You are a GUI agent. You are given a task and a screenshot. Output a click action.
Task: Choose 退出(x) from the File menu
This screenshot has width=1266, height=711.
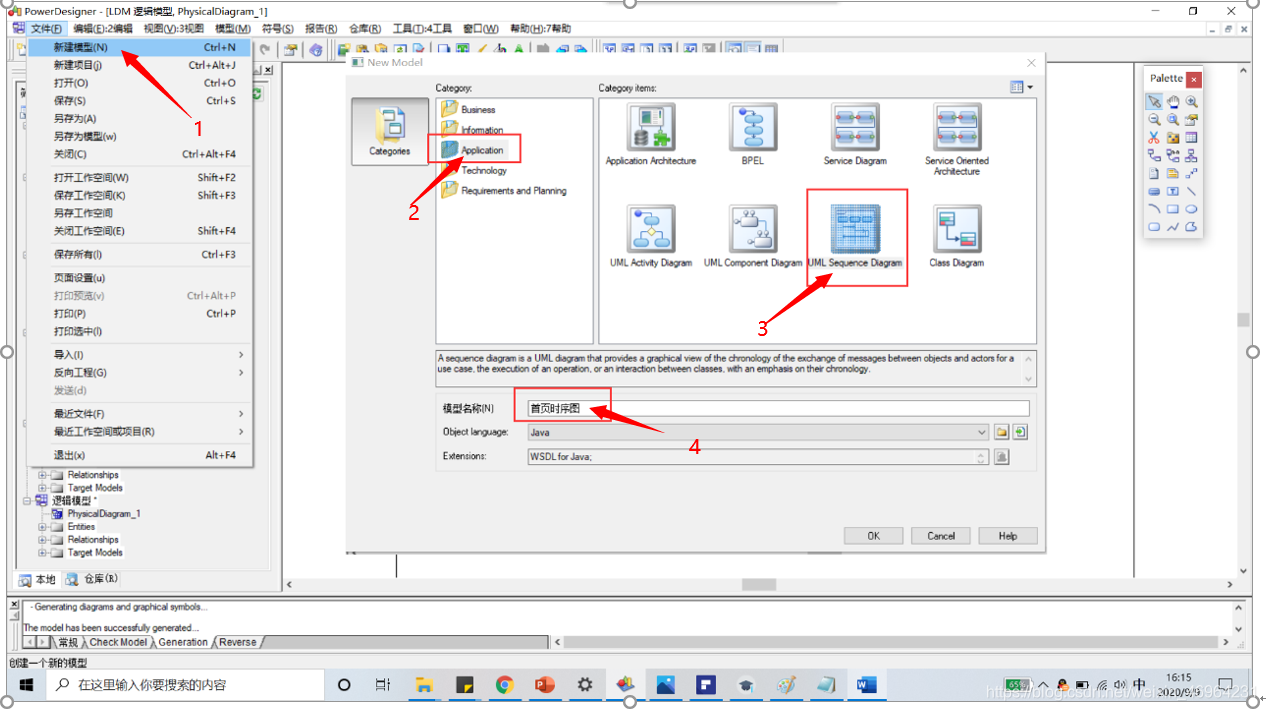(x=140, y=455)
